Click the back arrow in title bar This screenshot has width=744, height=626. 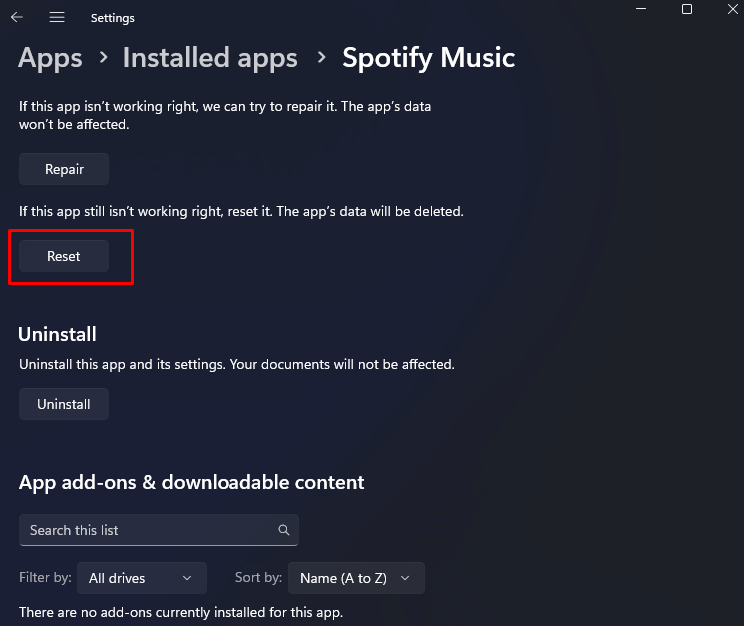[17, 17]
